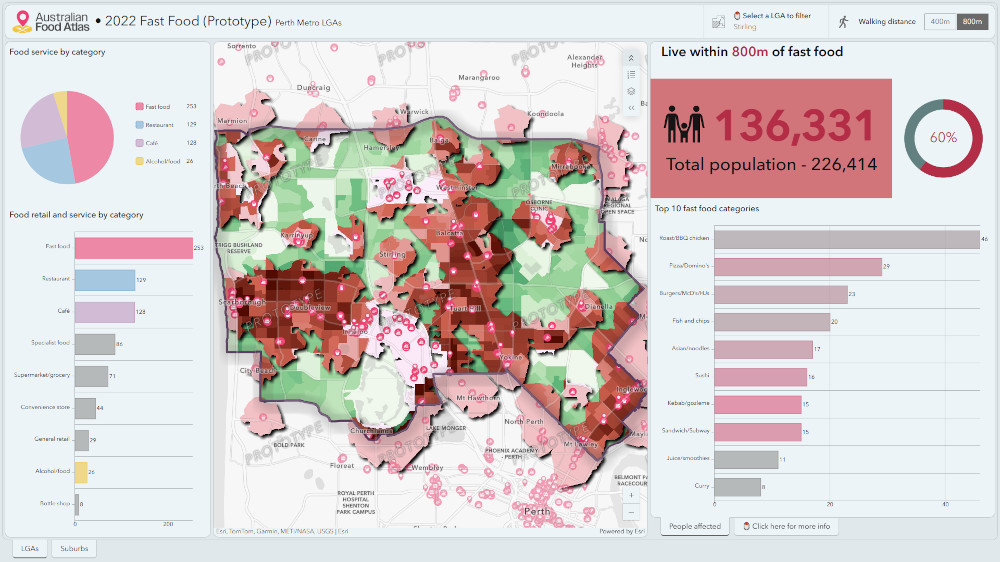Click the family people icon in population card
1000x562 pixels.
click(x=684, y=125)
